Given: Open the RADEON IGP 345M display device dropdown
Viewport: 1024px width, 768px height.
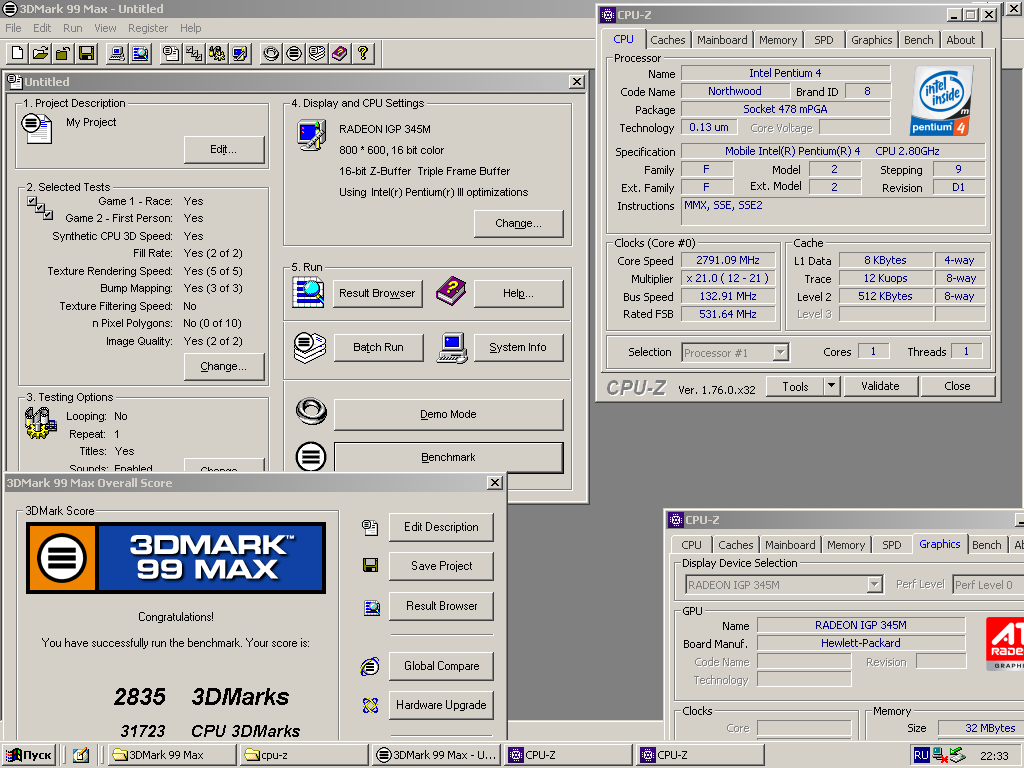Looking at the screenshot, I should 874,584.
